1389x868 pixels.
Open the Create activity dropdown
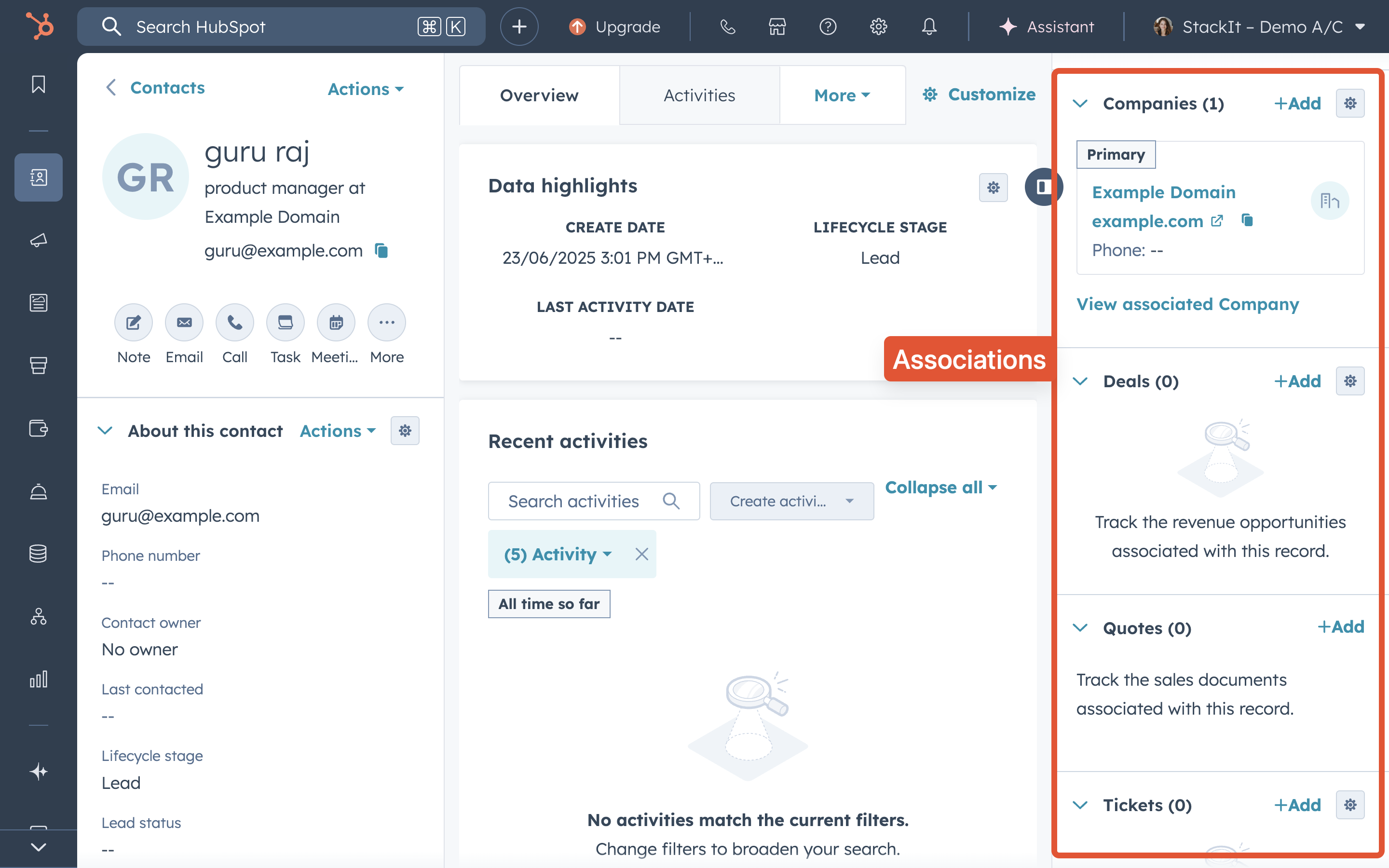point(791,501)
